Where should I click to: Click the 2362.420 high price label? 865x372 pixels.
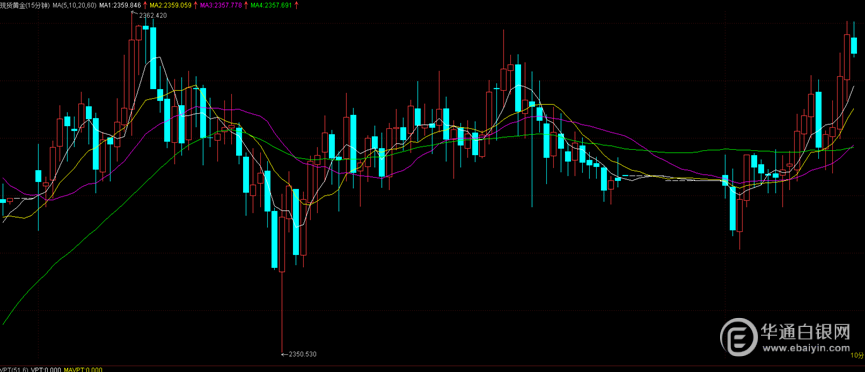click(x=153, y=15)
